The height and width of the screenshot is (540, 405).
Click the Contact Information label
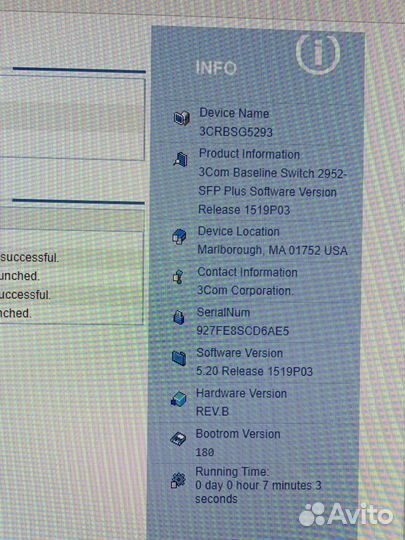pyautogui.click(x=247, y=272)
